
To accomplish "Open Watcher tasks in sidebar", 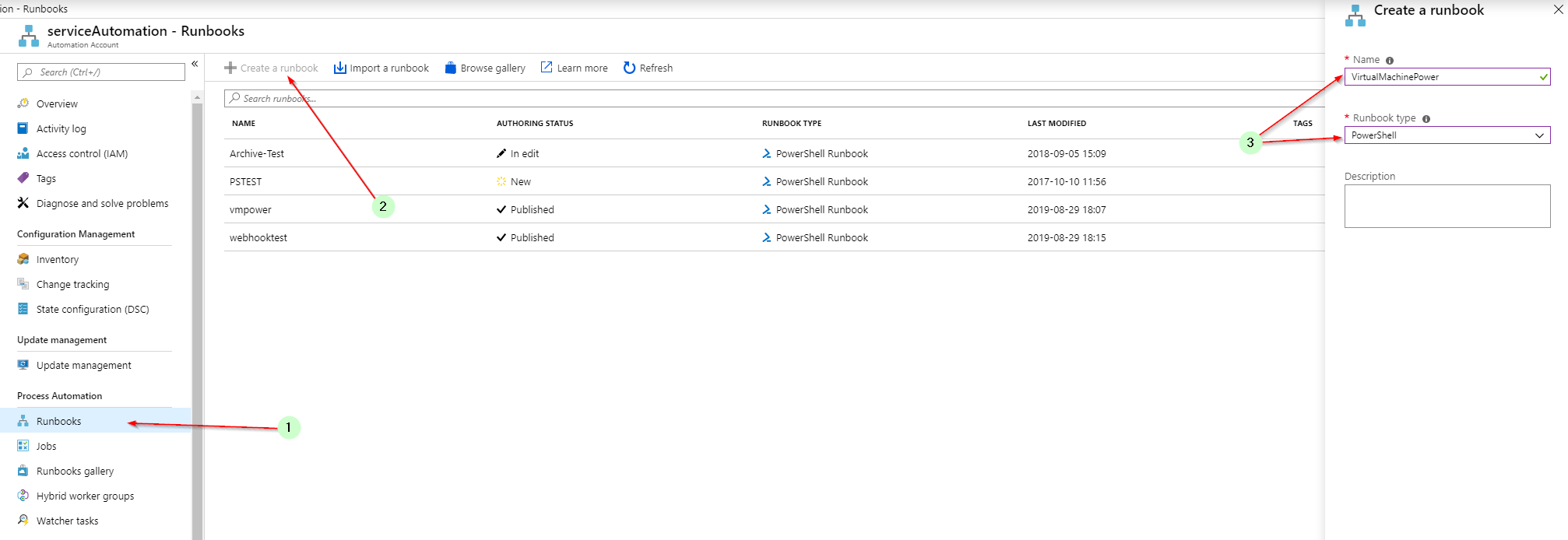I will [x=67, y=521].
